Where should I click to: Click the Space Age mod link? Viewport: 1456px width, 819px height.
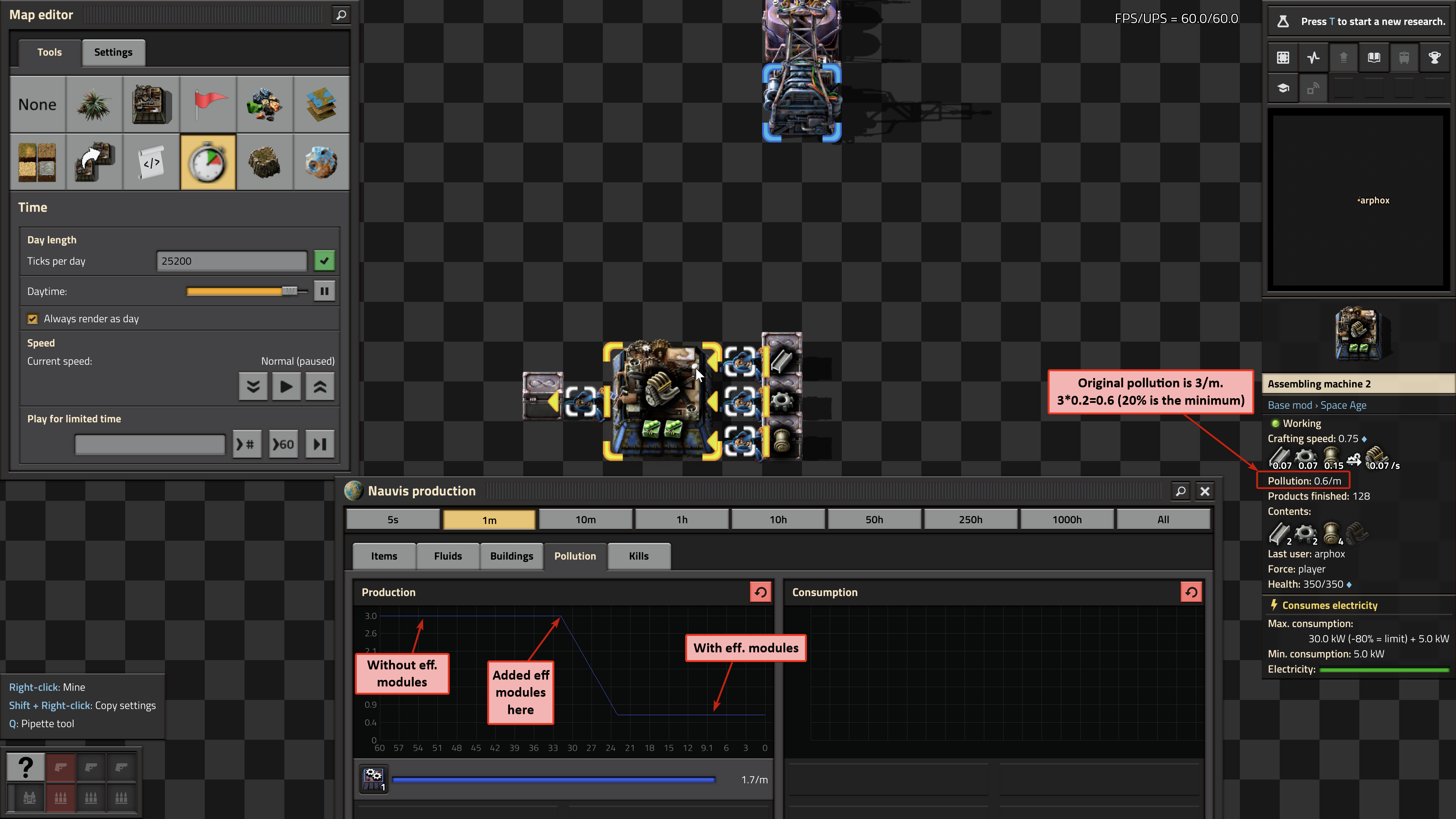coord(1343,405)
